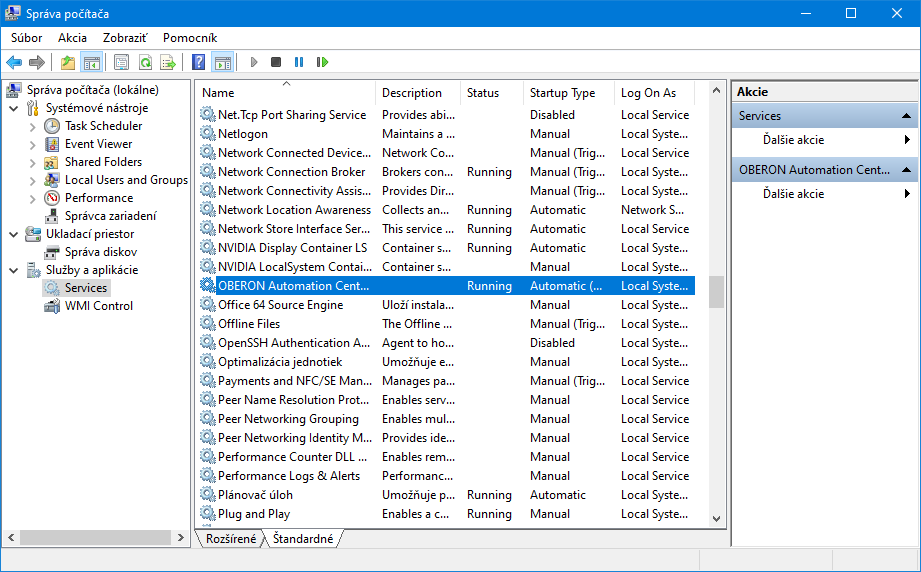Screen dimensions: 921x572
Task: Click the Export List toolbar icon
Action: [168, 62]
